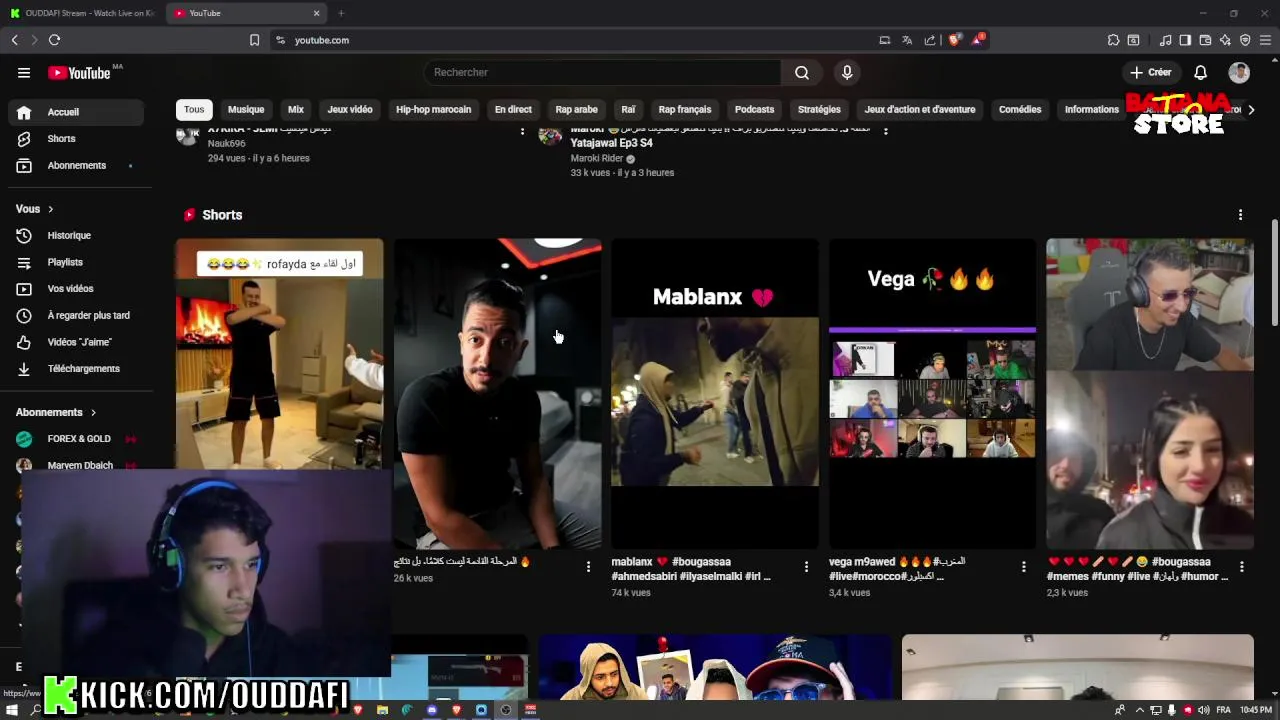Select the Jeux d'action et d'aventure chip

(920, 109)
